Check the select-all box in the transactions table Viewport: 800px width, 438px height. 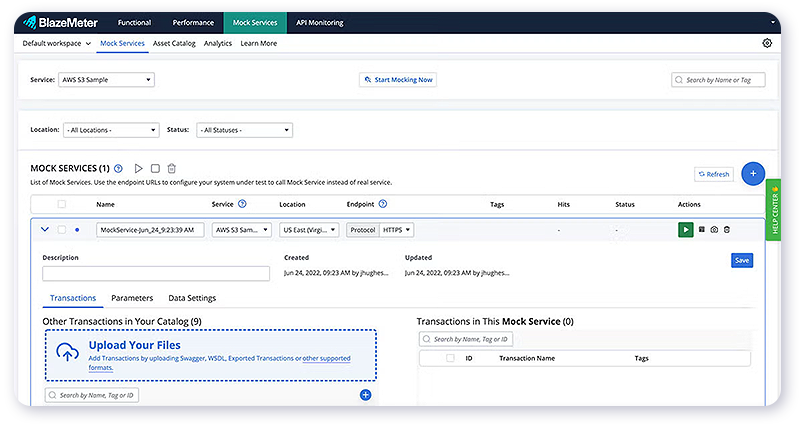click(x=450, y=357)
